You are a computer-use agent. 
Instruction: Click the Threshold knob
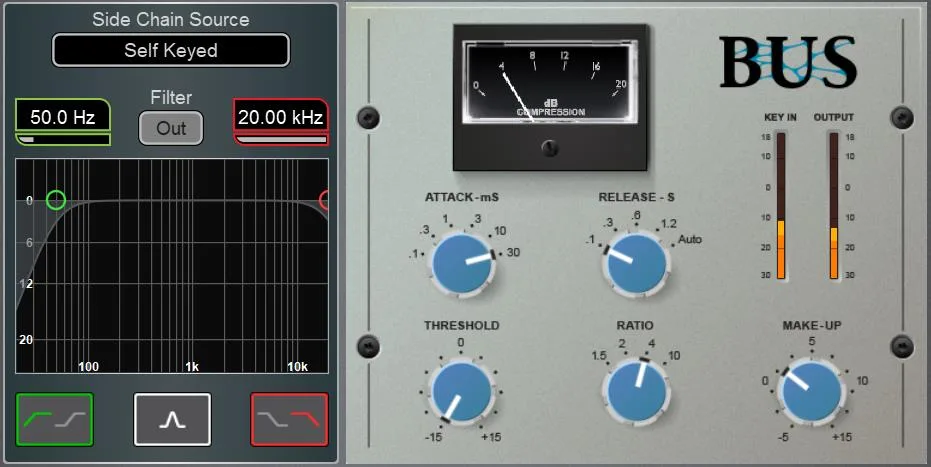tap(462, 392)
